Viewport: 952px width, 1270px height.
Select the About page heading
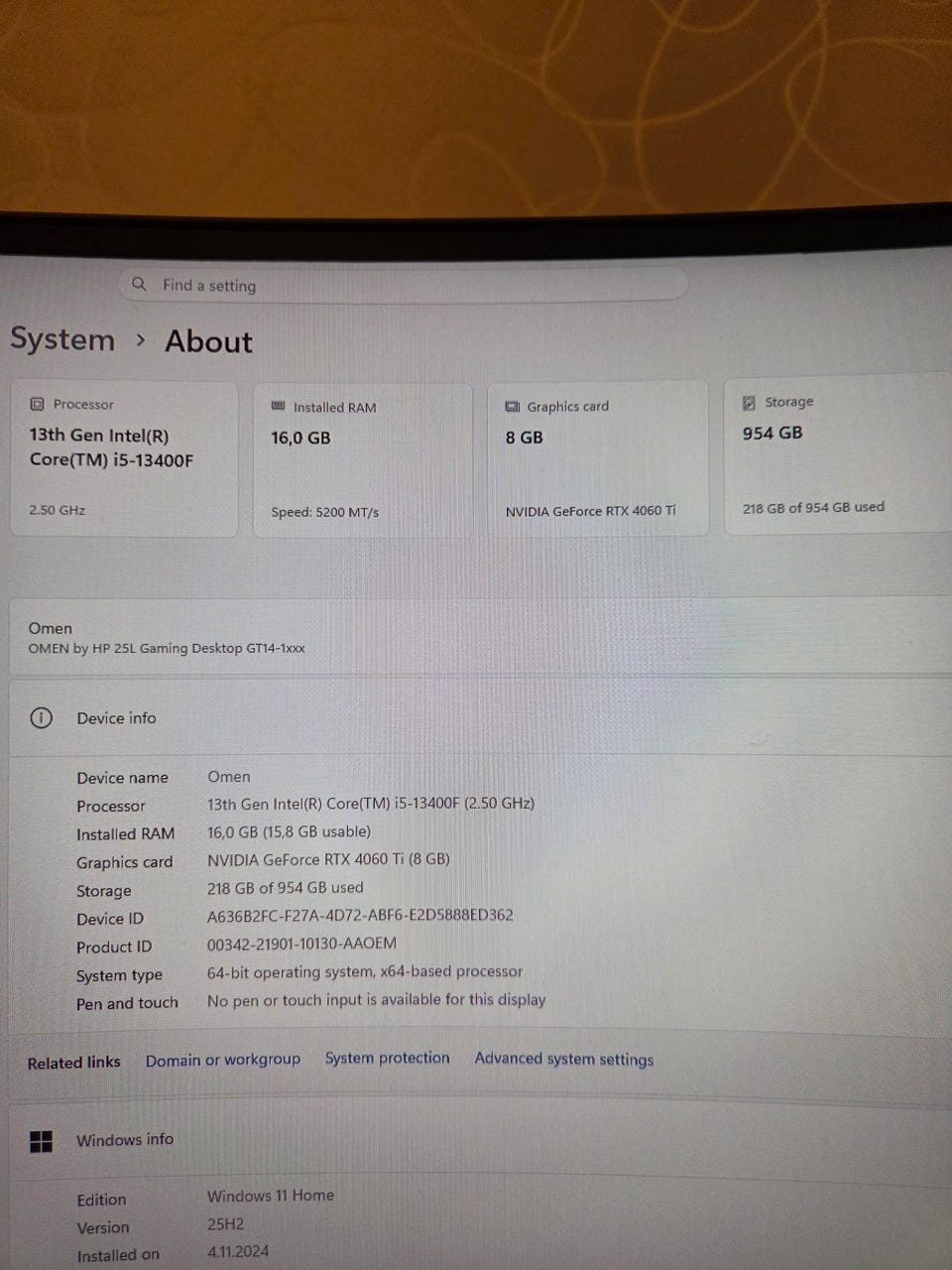pos(208,341)
